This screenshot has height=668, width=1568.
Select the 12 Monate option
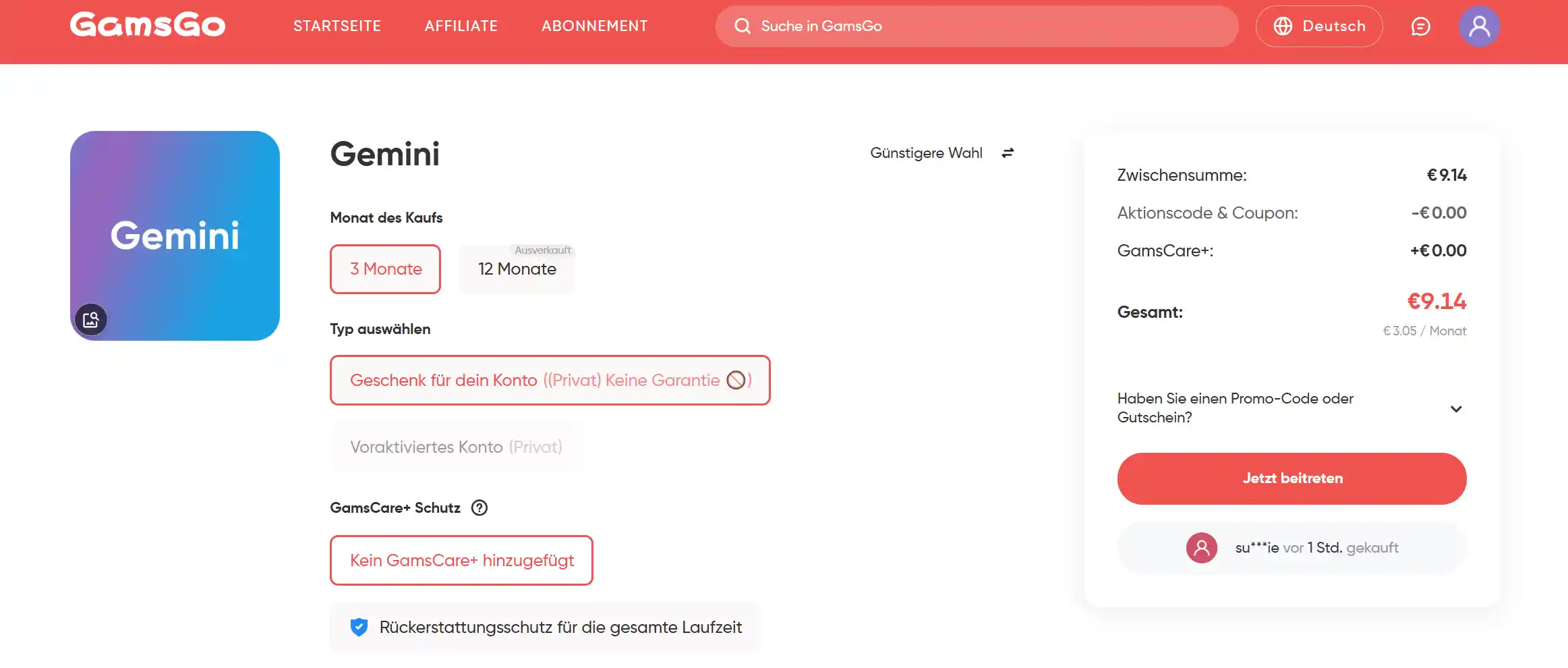(517, 269)
